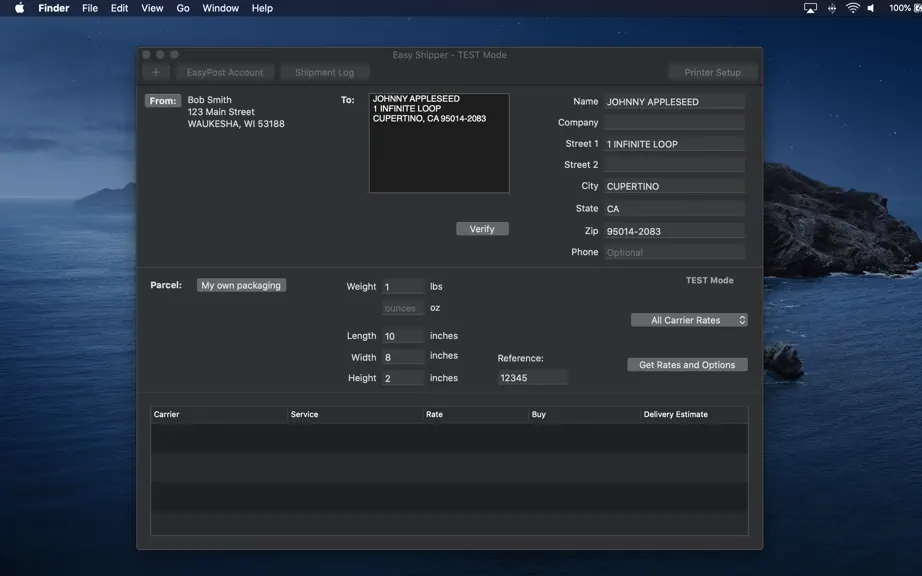Open the All Carrier Rates dropdown
The height and width of the screenshot is (576, 922).
(689, 320)
